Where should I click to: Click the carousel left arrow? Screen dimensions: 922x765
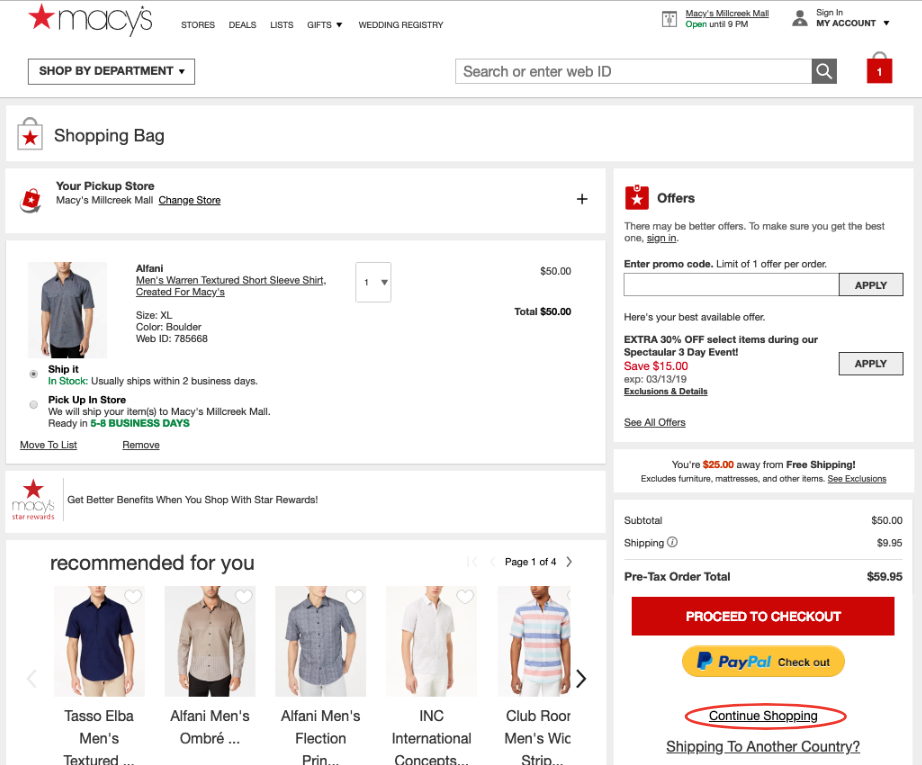[32, 679]
